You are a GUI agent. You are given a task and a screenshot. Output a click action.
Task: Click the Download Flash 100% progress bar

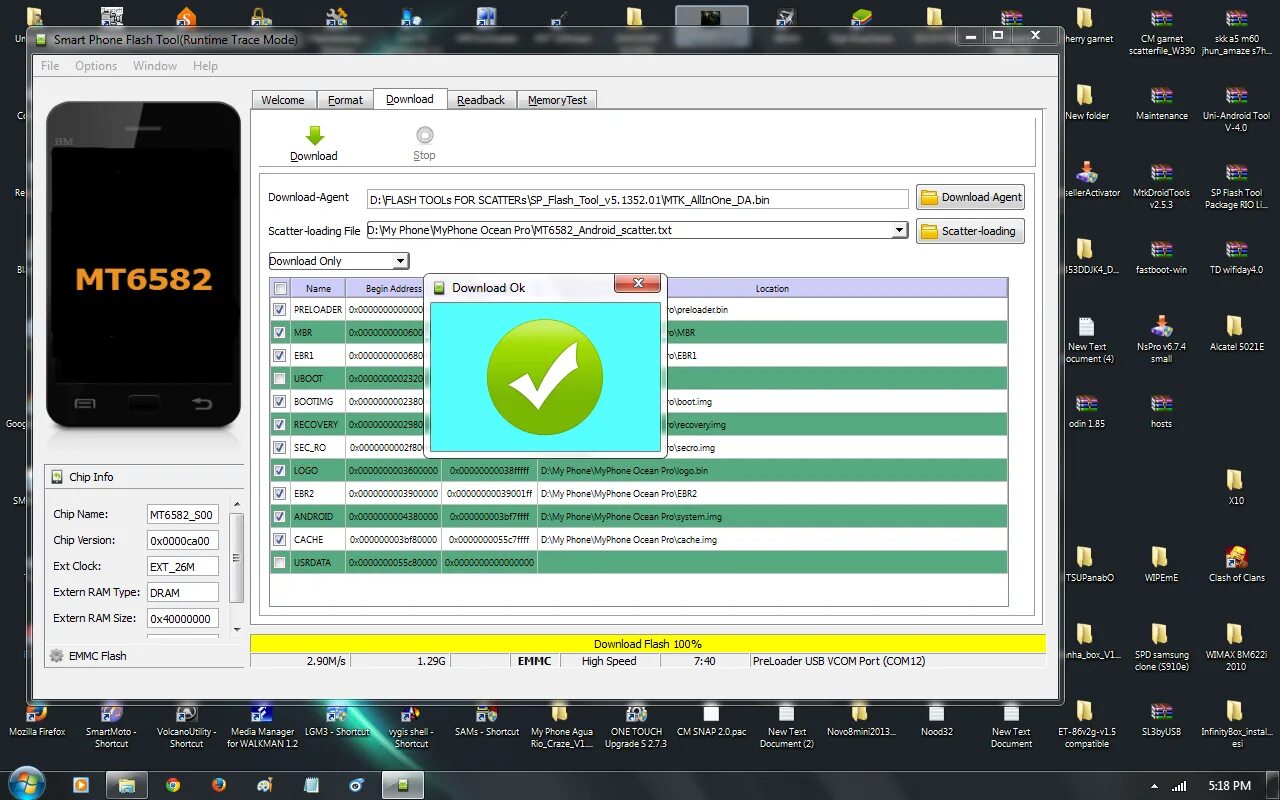648,644
